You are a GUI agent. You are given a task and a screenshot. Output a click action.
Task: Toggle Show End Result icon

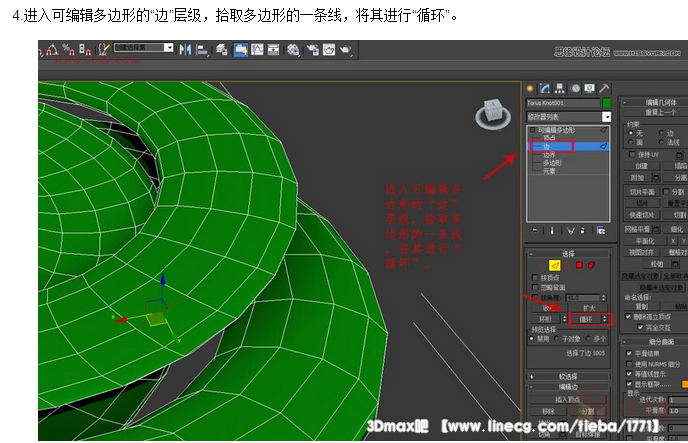click(552, 230)
